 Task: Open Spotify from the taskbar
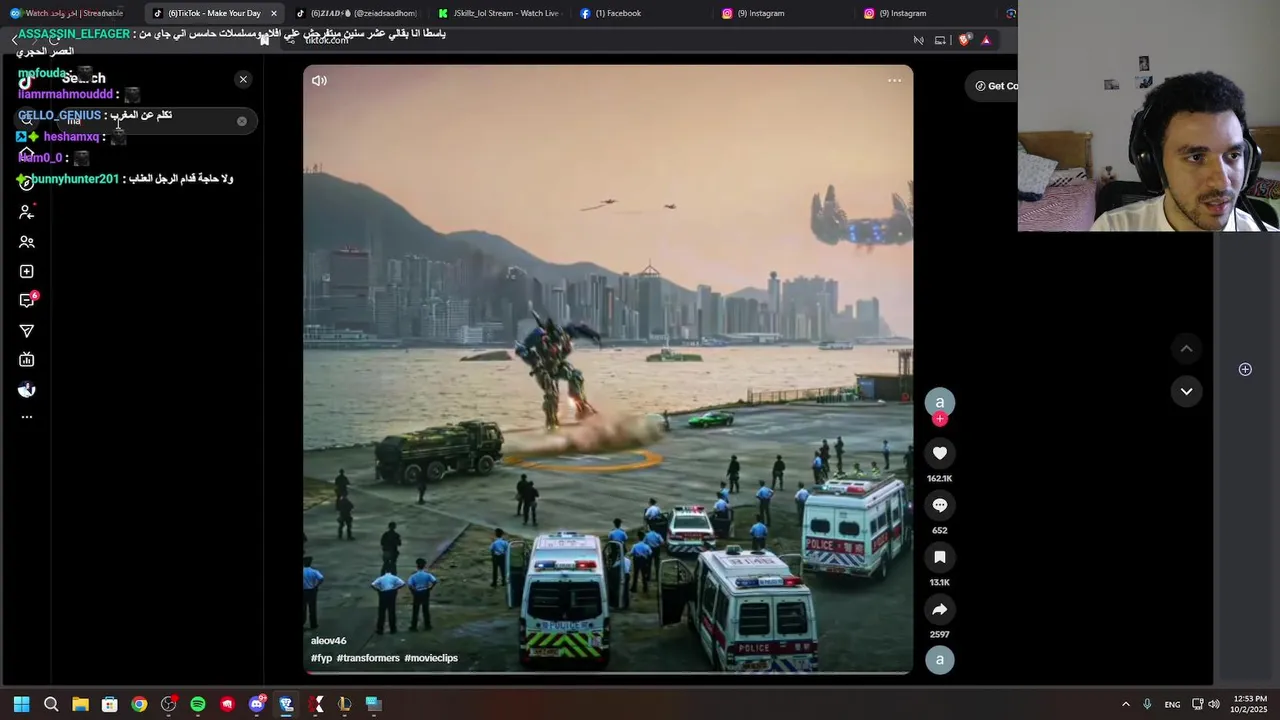198,704
